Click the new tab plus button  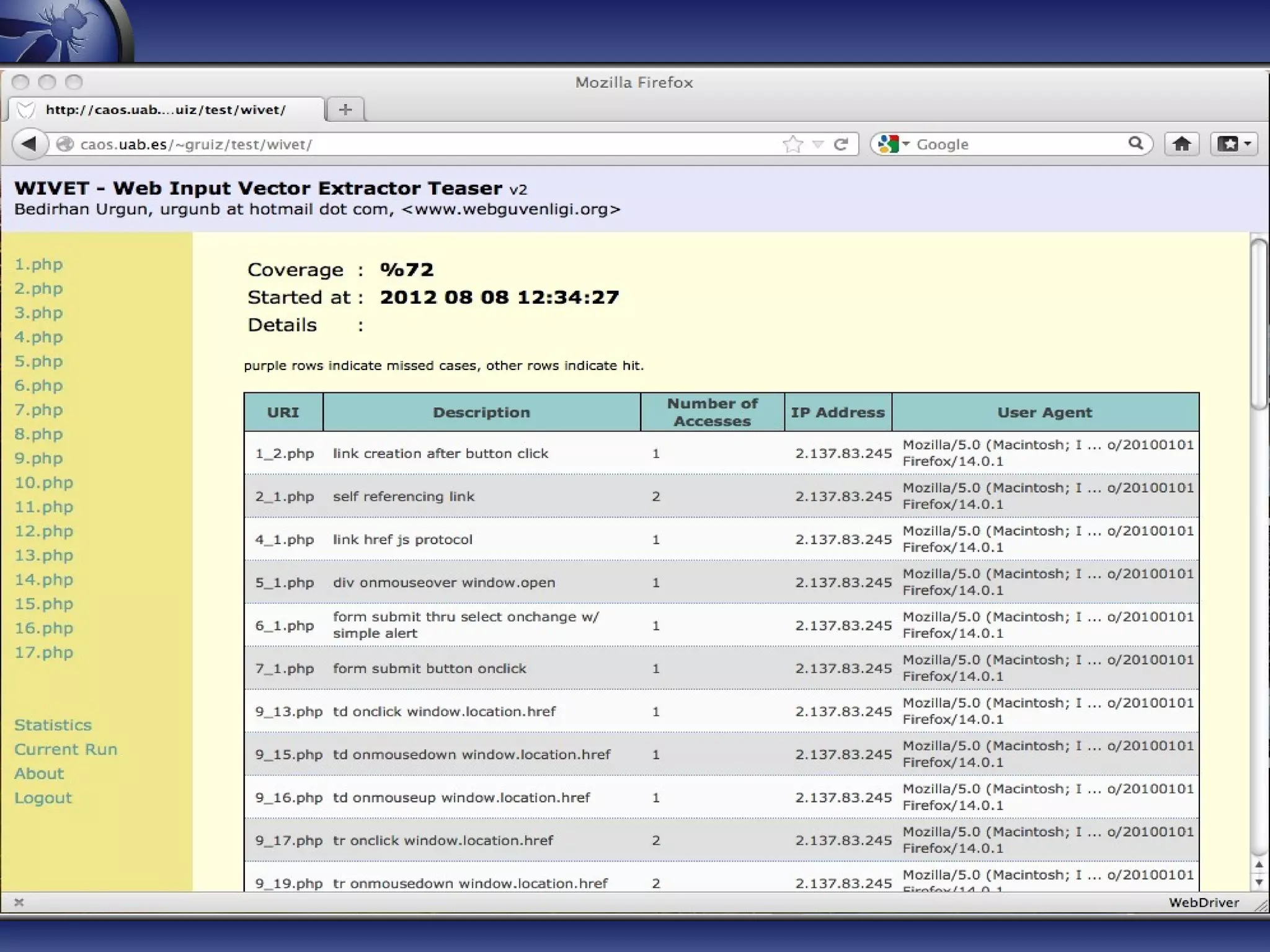click(x=345, y=110)
